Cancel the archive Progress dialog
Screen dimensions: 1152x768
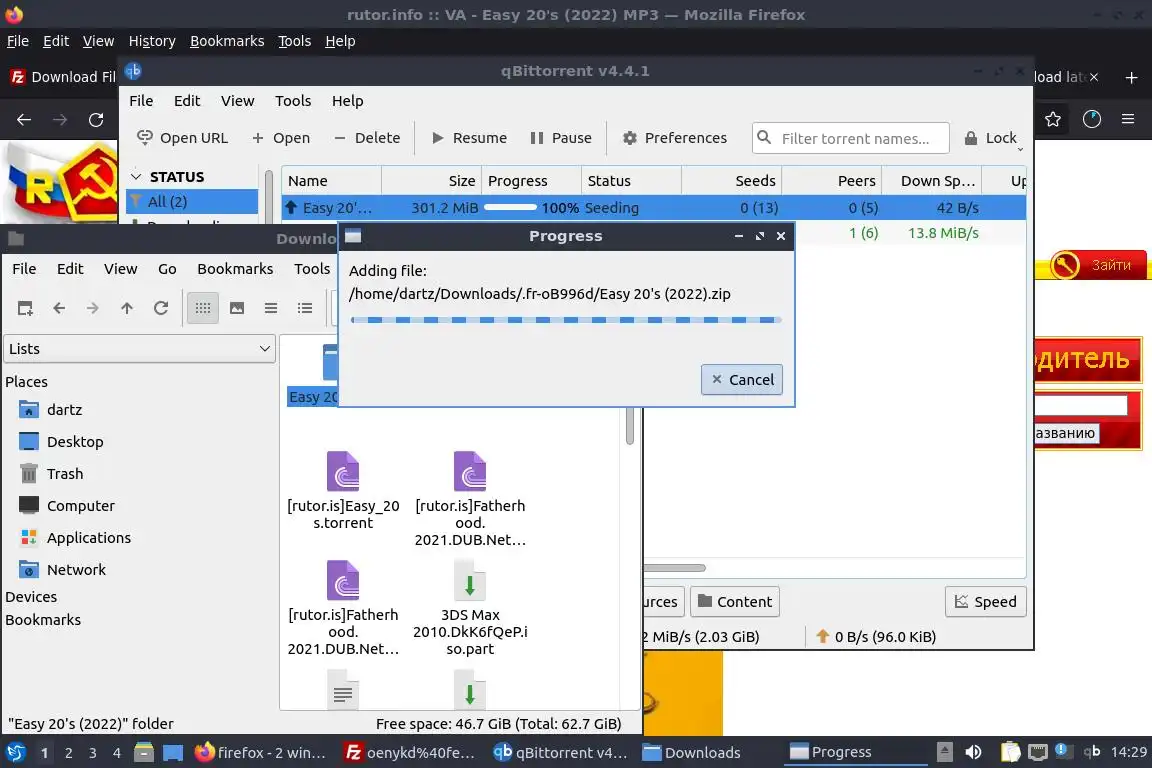(742, 379)
